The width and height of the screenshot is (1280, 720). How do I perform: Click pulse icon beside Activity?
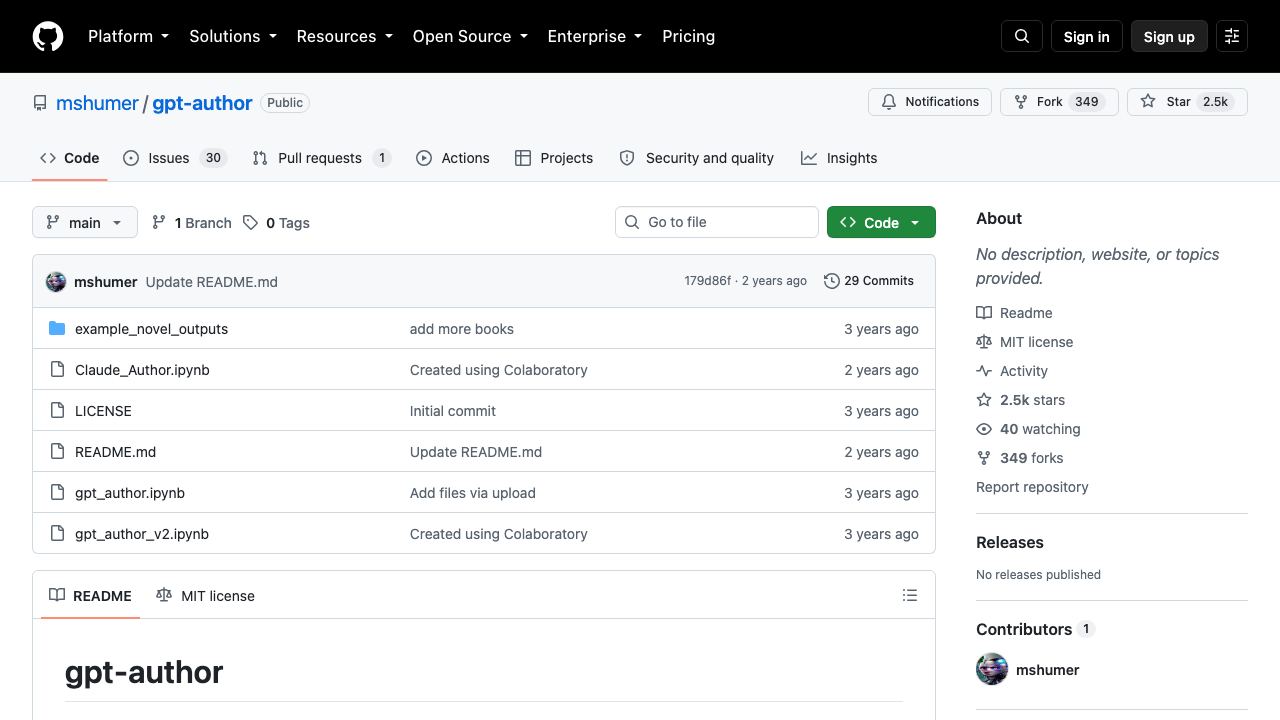pos(984,371)
